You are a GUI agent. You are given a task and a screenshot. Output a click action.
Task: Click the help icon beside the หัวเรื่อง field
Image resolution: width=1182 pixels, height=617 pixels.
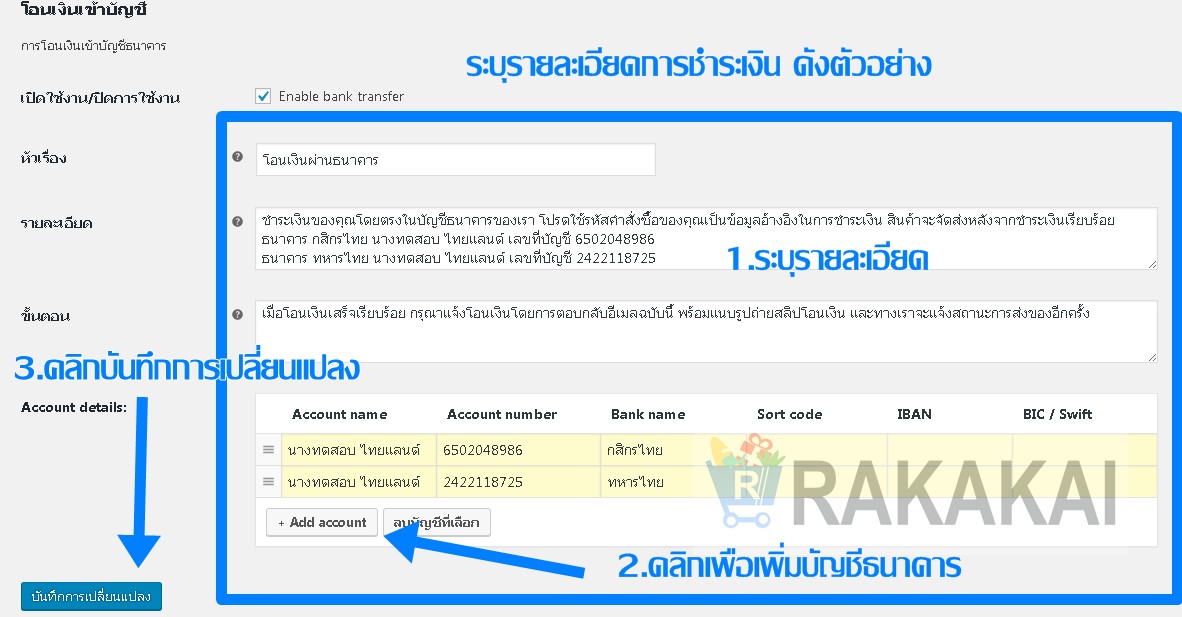click(x=237, y=157)
